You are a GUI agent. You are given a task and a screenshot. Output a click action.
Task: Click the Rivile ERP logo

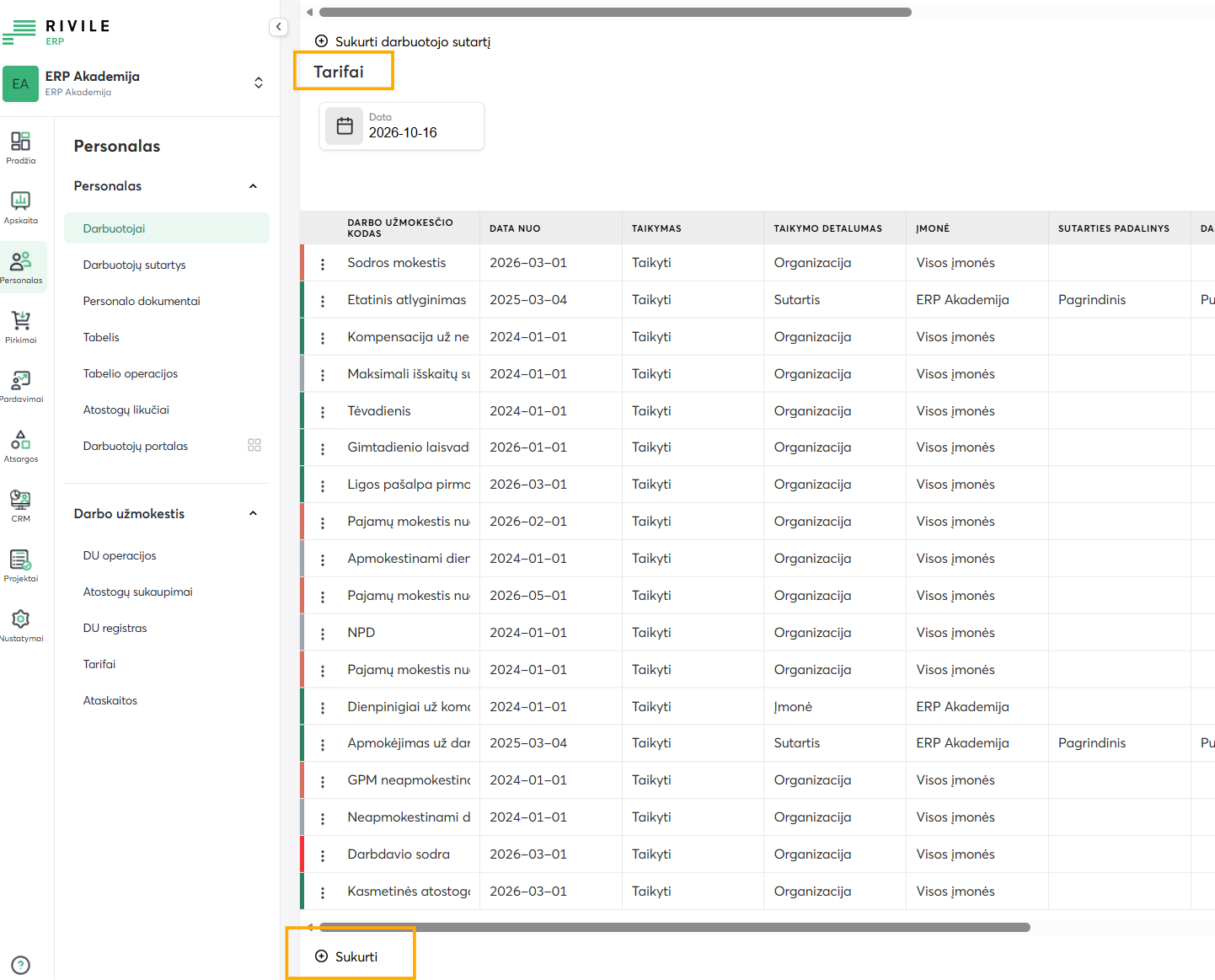[56, 31]
